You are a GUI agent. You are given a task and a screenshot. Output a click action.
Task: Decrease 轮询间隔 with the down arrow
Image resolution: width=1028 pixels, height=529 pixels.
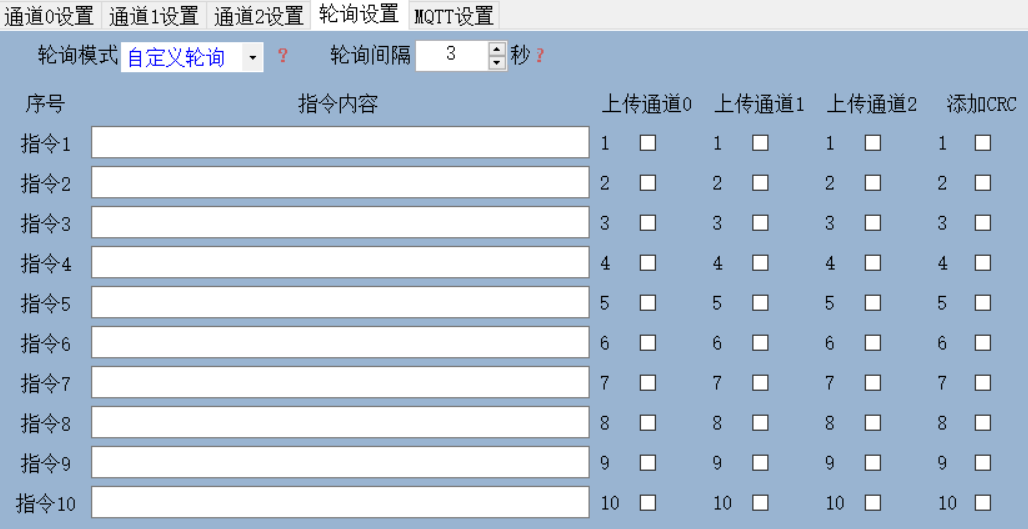tap(497, 63)
